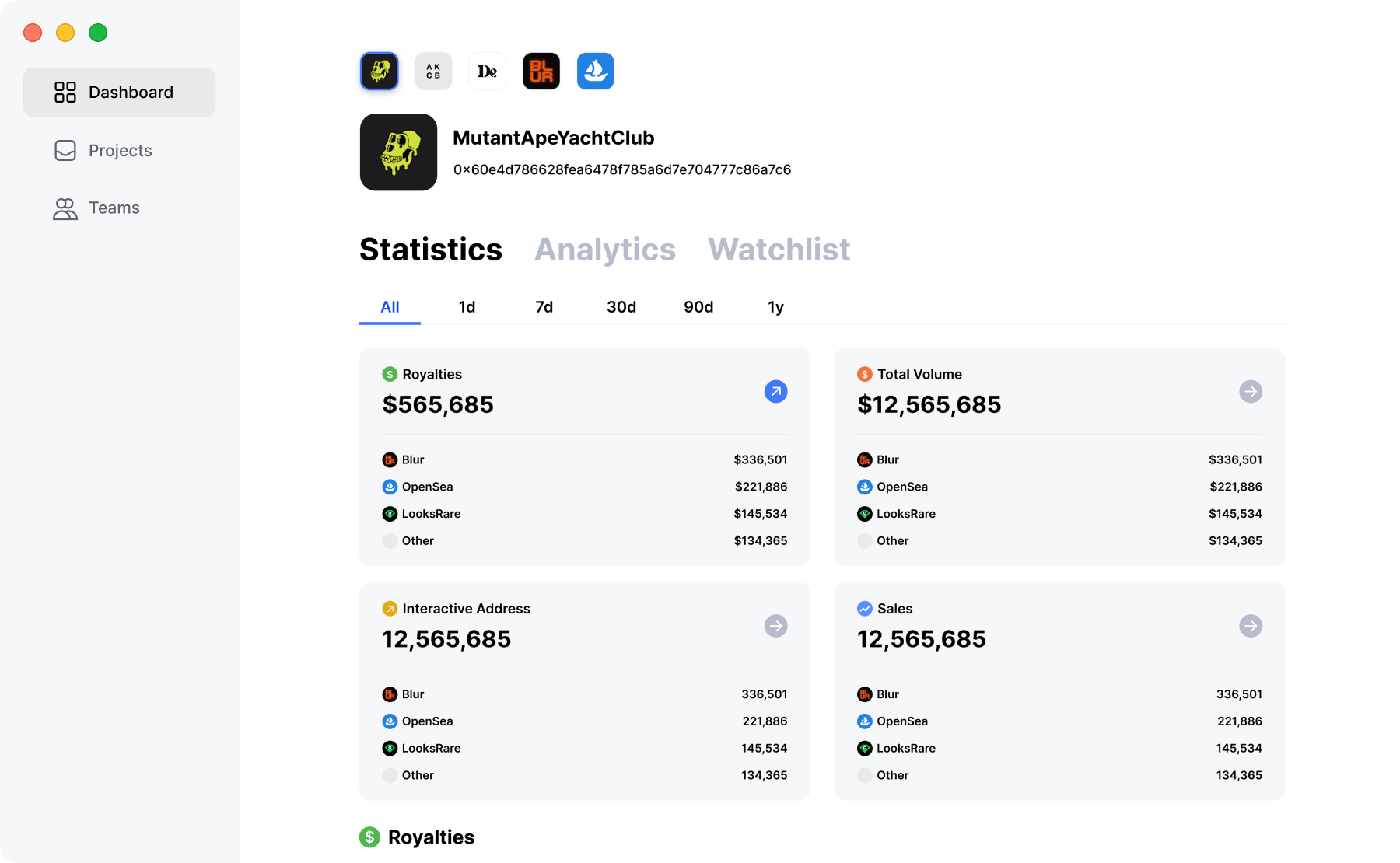Open the De project icon
This screenshot has width=1400, height=863.
[x=487, y=72]
